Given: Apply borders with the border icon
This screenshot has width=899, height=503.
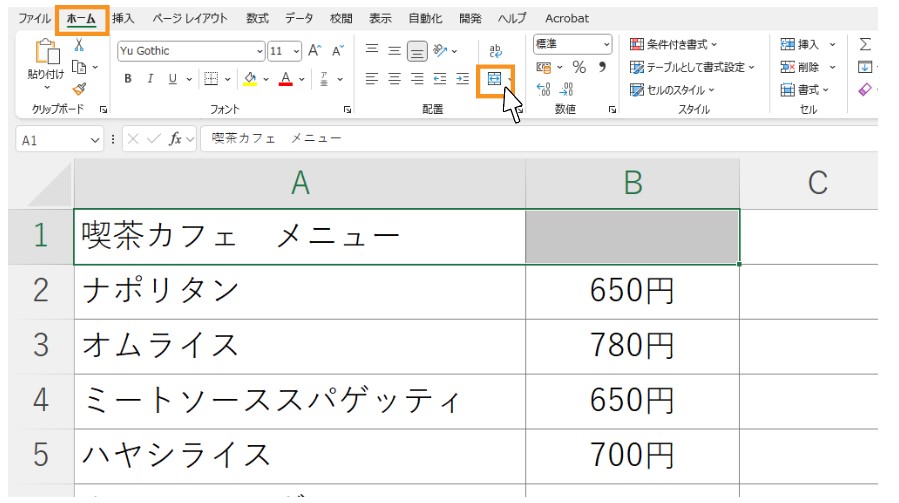Looking at the screenshot, I should (211, 79).
